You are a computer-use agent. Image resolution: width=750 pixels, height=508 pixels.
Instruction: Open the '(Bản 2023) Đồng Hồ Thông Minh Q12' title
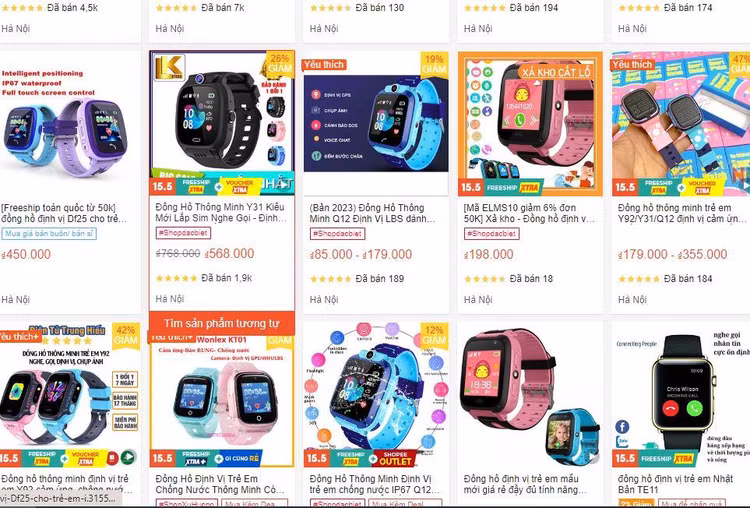(x=372, y=213)
